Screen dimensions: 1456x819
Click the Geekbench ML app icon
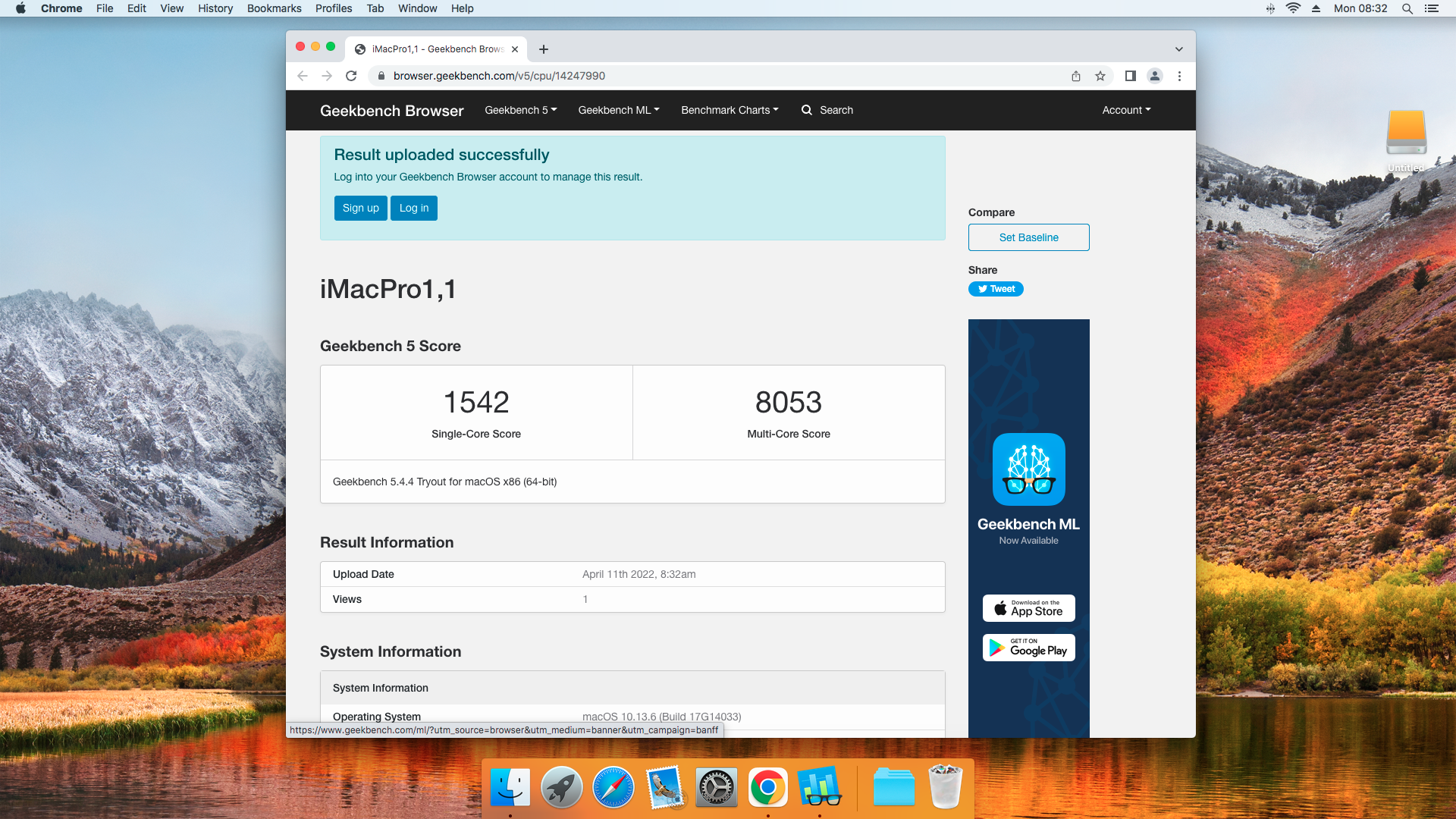(1028, 469)
